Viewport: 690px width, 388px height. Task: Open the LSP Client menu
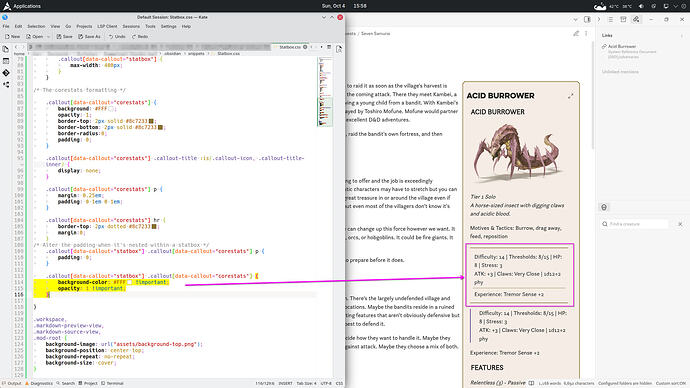click(107, 26)
